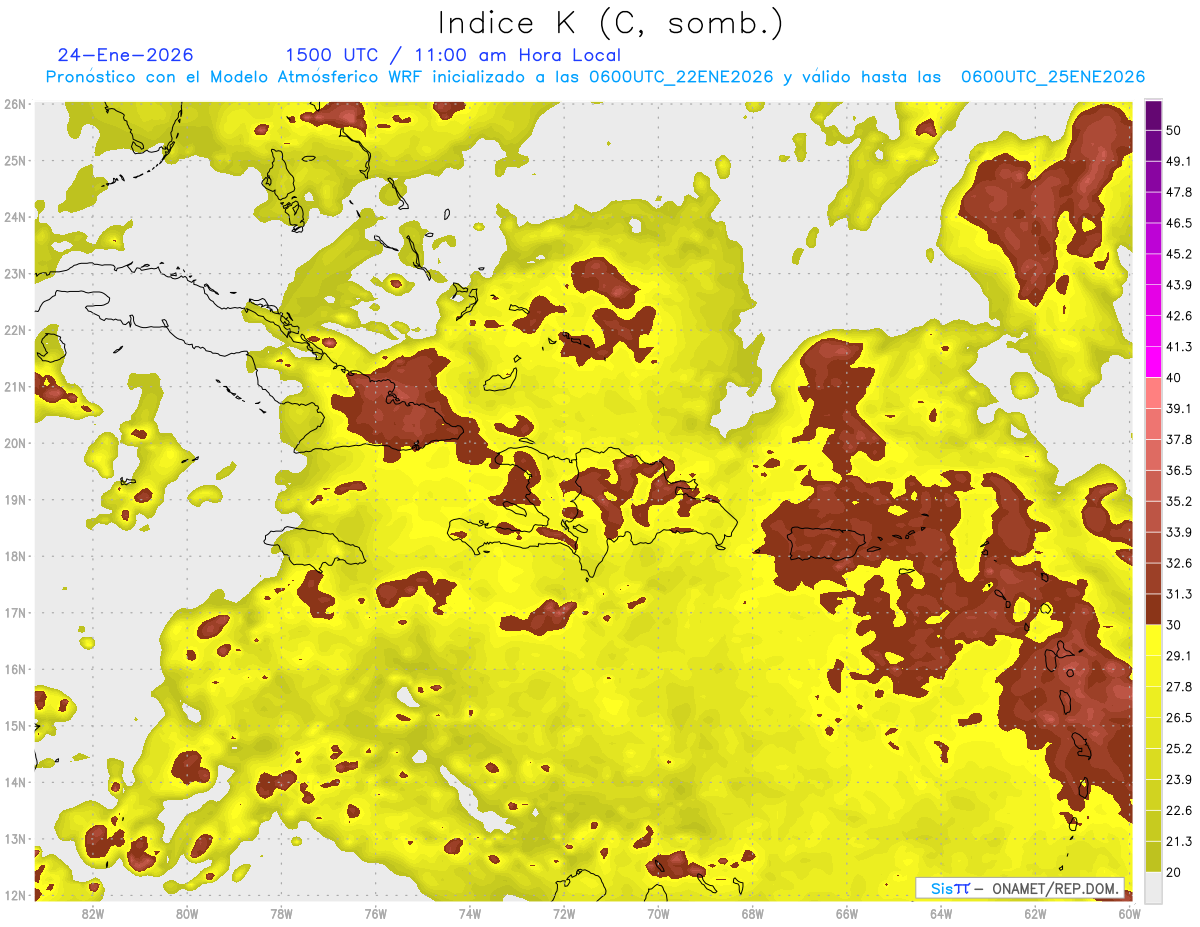Click the "70W" longitude tick label
The height and width of the screenshot is (927, 1200).
tap(658, 913)
